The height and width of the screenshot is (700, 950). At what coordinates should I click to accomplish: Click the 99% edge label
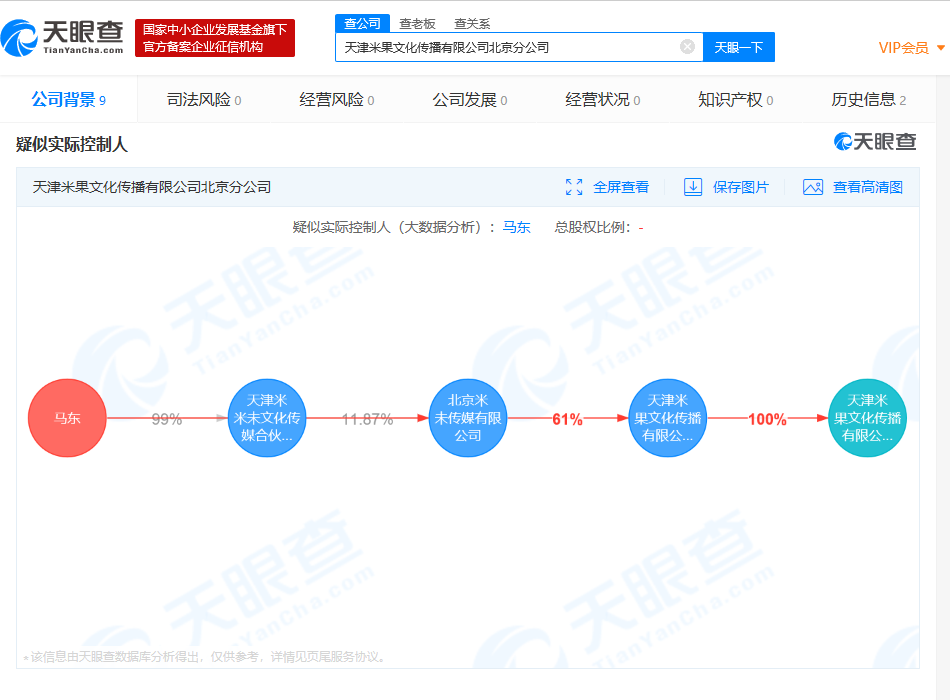tap(167, 419)
